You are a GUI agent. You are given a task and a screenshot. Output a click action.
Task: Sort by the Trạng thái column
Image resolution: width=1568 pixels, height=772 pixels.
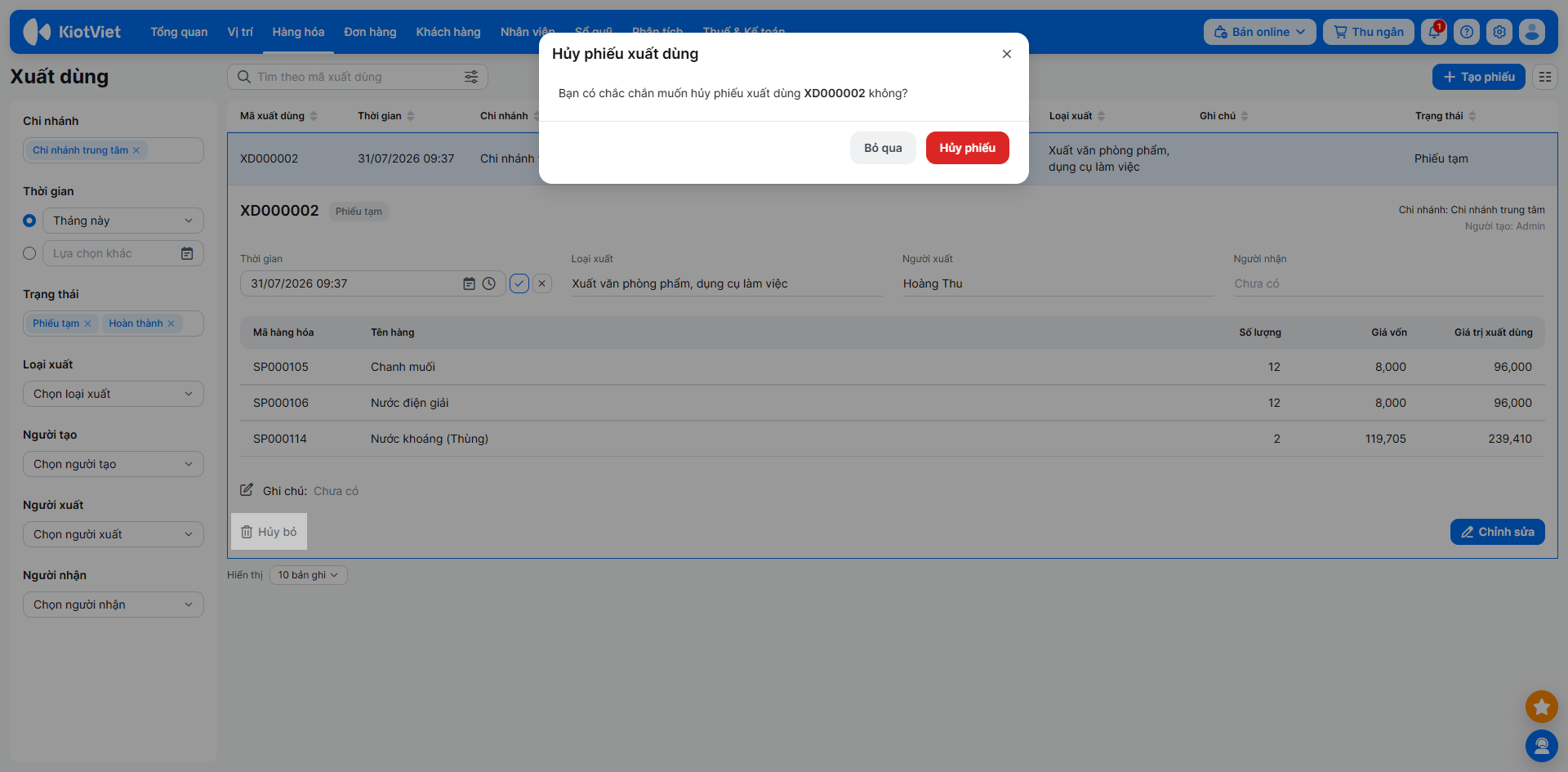1445,116
